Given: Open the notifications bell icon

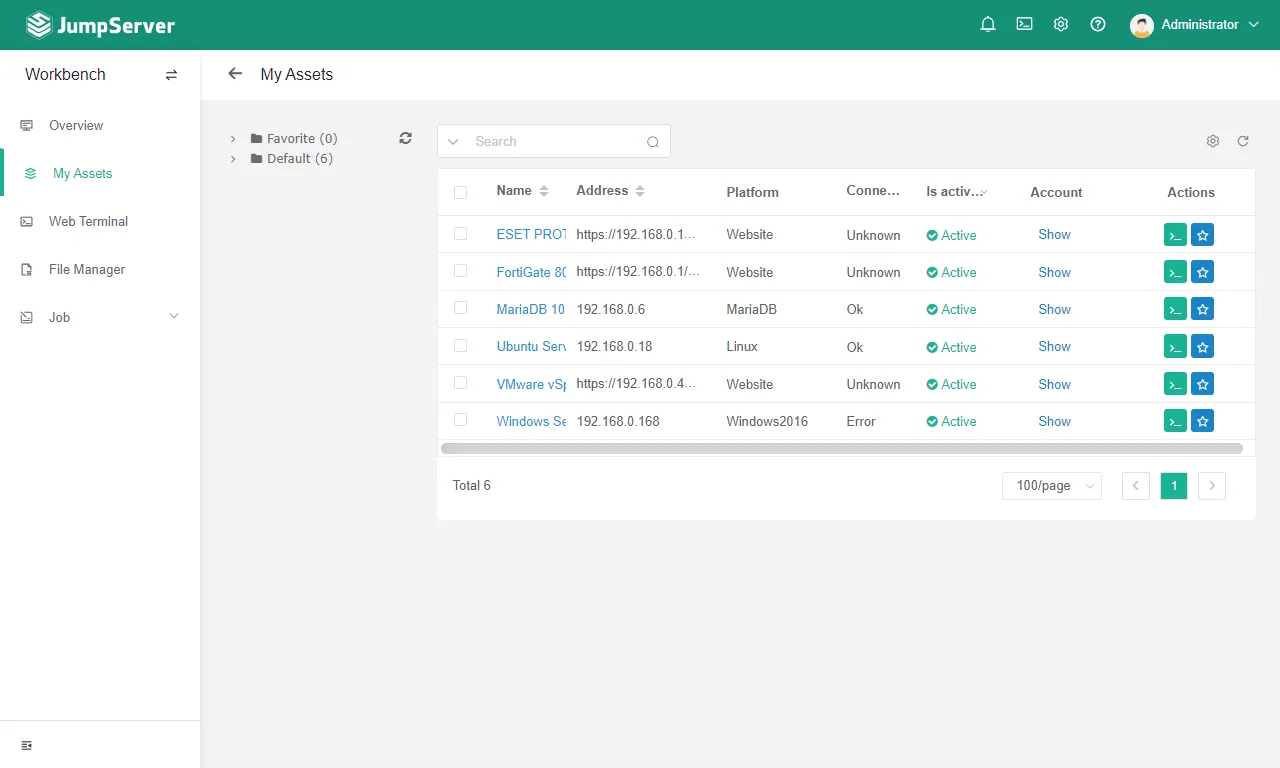Looking at the screenshot, I should click(988, 25).
